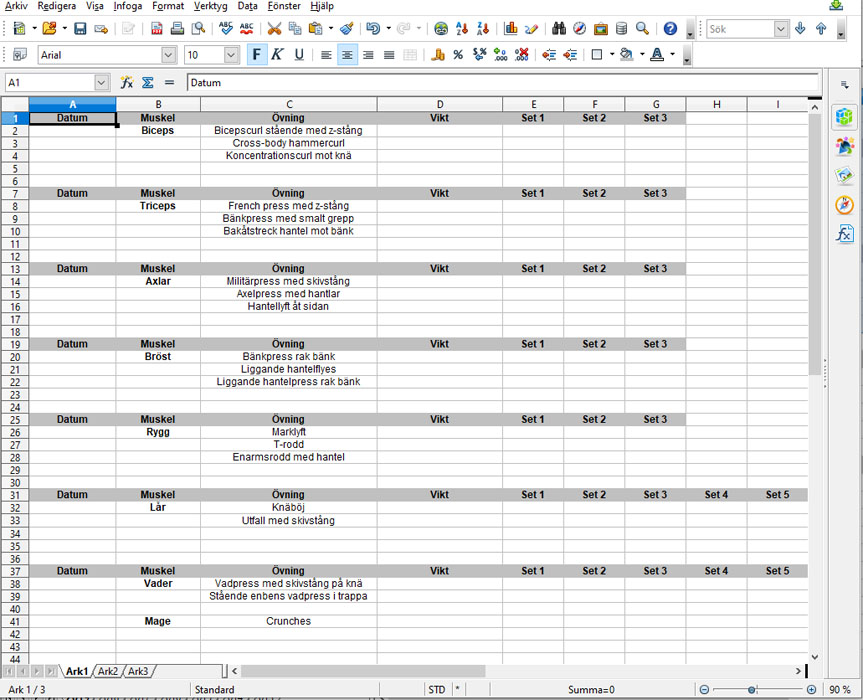
Task: Toggle auto spellcheck red underline icon
Action: [247, 29]
